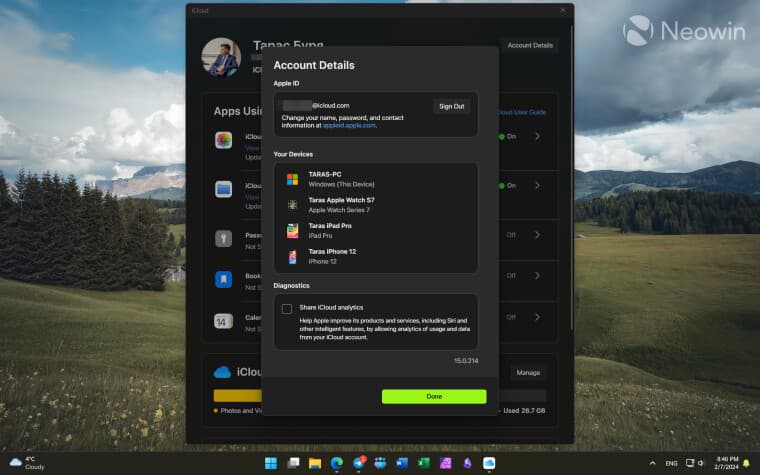This screenshot has height=475, width=760.
Task: Expand the iCloud Photos row chevron
Action: [537, 136]
